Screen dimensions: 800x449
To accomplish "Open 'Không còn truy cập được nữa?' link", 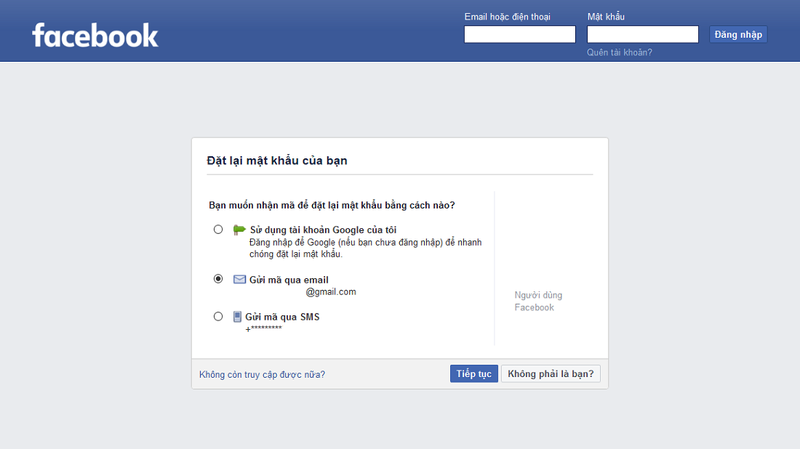I will click(x=262, y=375).
